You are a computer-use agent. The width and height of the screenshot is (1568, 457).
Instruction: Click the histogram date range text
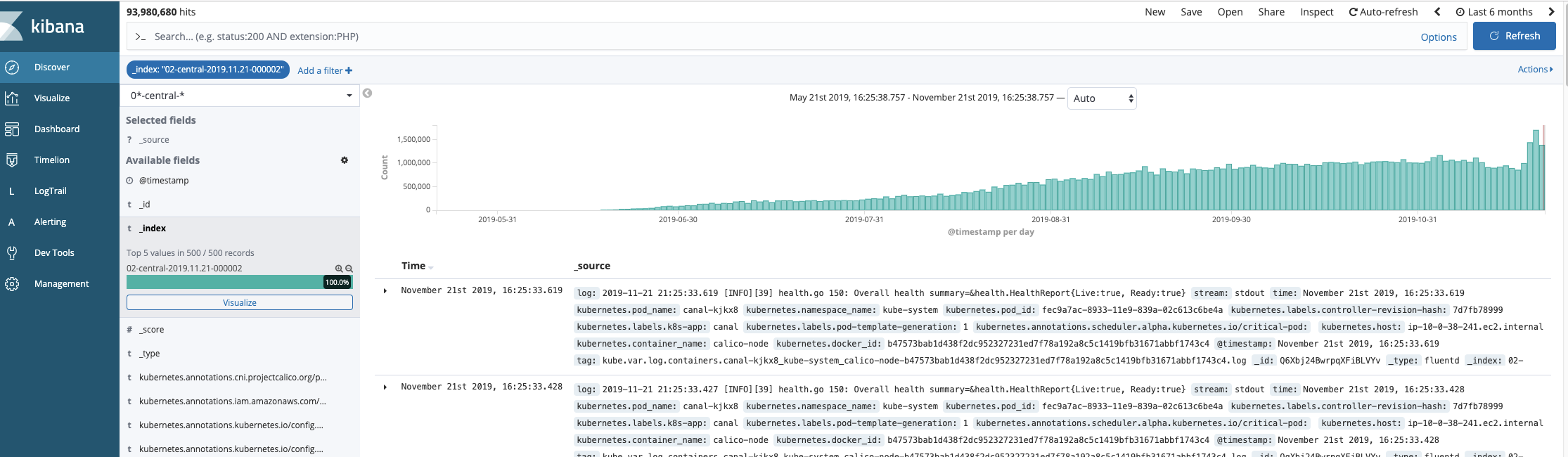tap(922, 98)
